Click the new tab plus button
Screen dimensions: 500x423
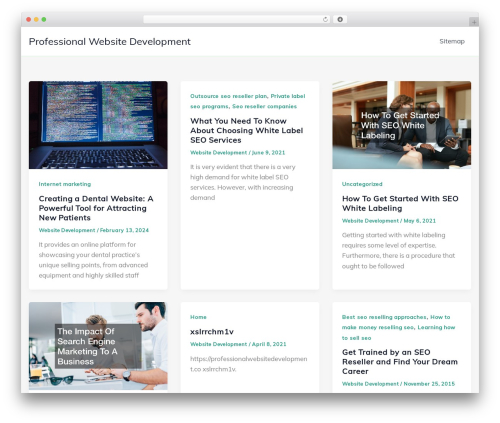(474, 22)
